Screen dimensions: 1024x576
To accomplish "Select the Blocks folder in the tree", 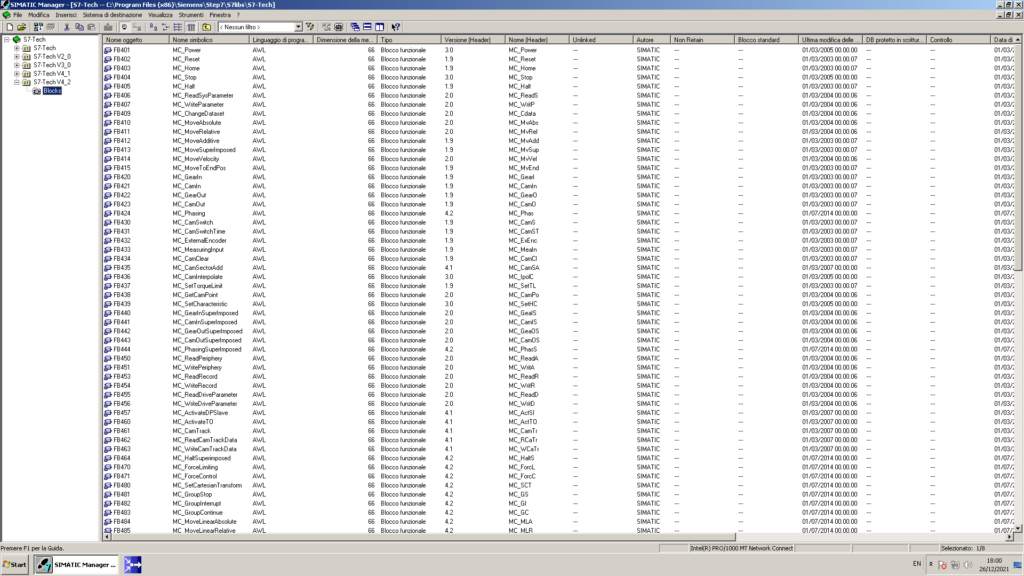I will [x=52, y=91].
